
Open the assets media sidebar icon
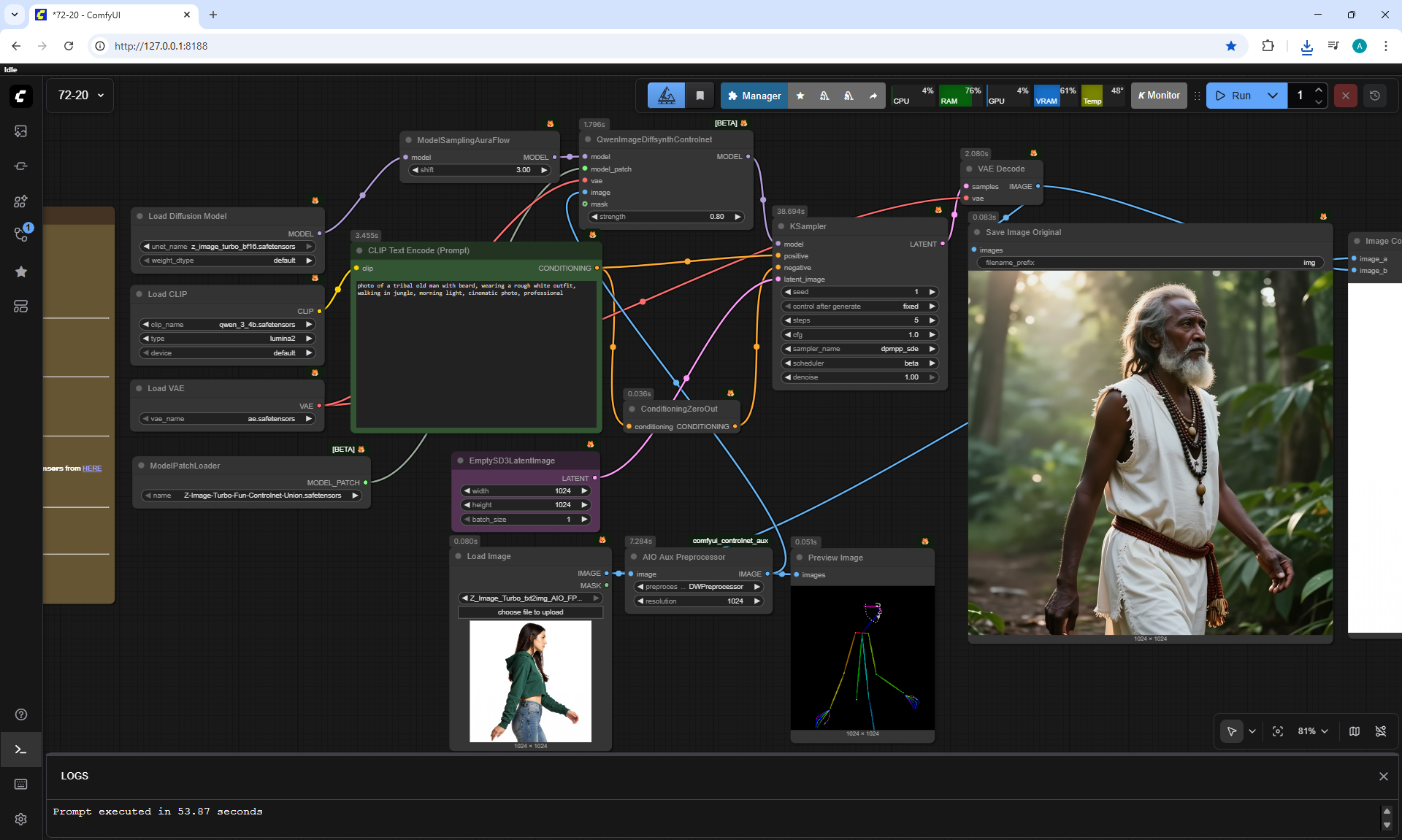20,131
